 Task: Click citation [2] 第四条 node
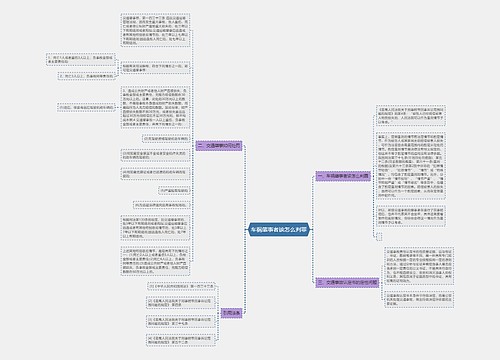(x=181, y=303)
